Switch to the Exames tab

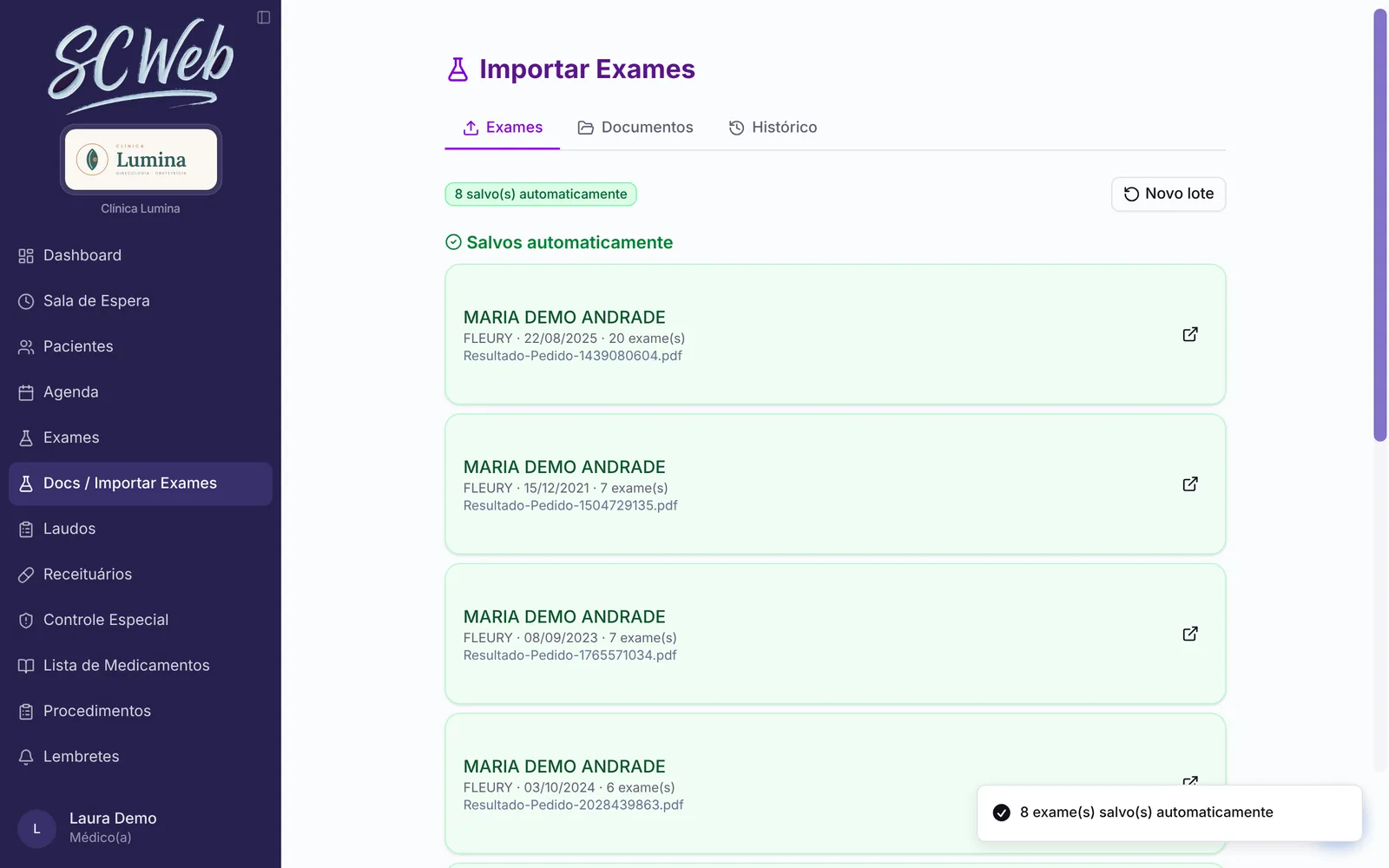point(503,128)
